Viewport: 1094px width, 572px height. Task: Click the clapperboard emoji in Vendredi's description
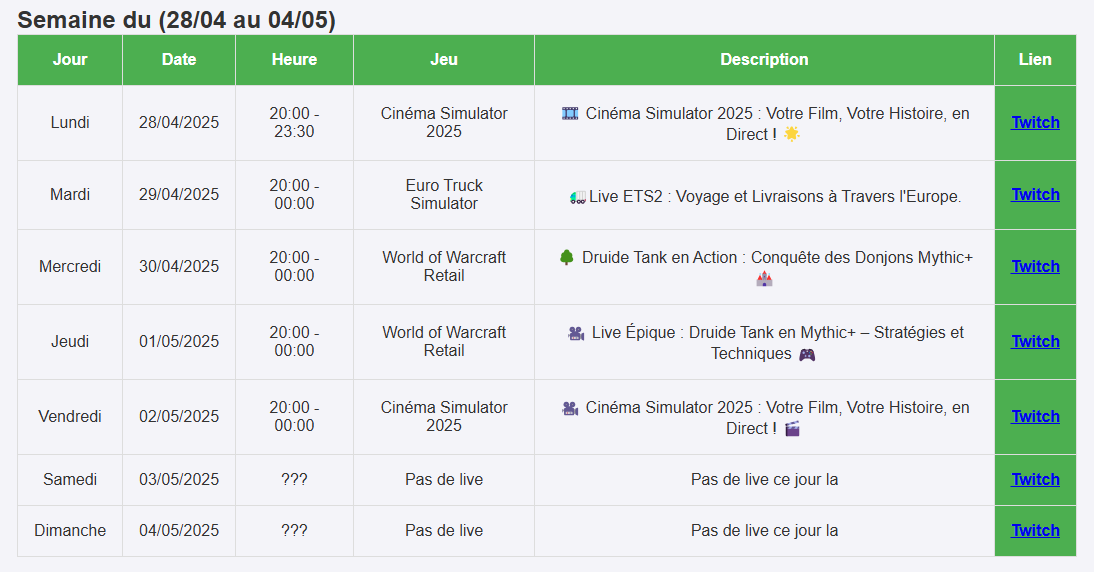click(792, 428)
